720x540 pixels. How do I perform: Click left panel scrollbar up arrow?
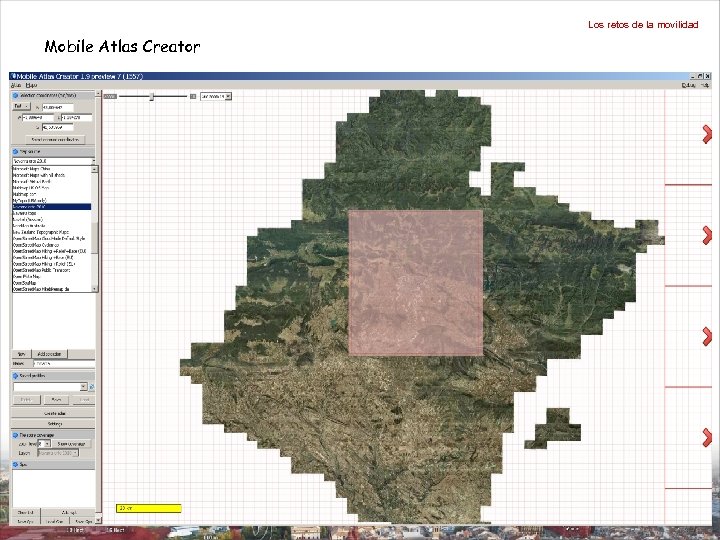pos(98,93)
